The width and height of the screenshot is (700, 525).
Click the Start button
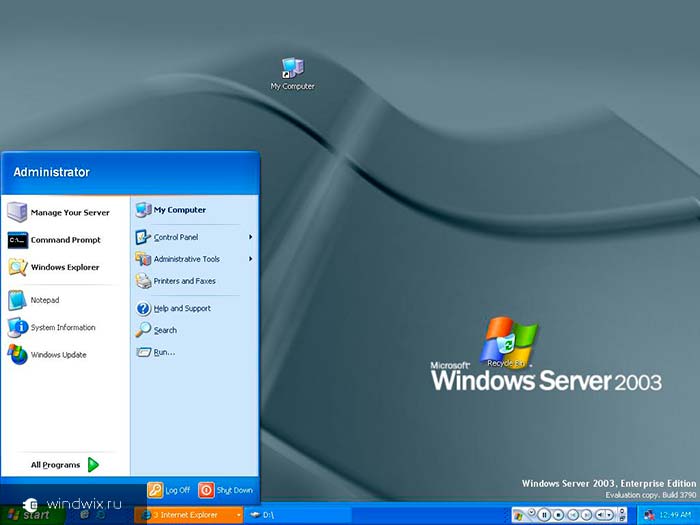(31, 515)
